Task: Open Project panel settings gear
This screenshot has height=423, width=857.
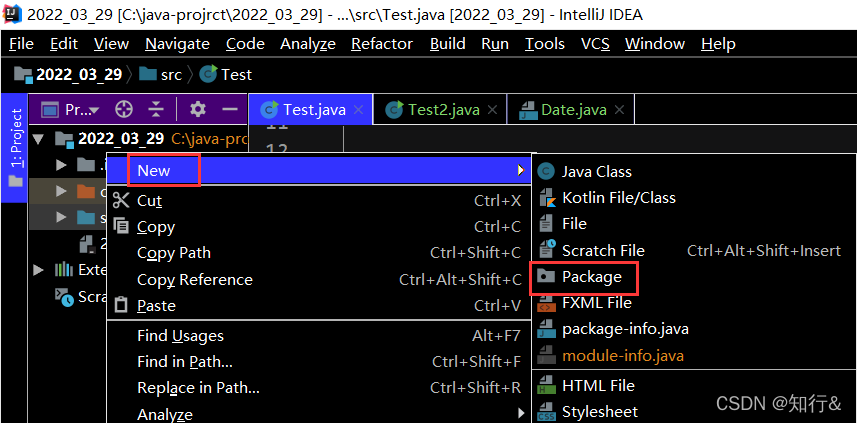Action: 197,110
